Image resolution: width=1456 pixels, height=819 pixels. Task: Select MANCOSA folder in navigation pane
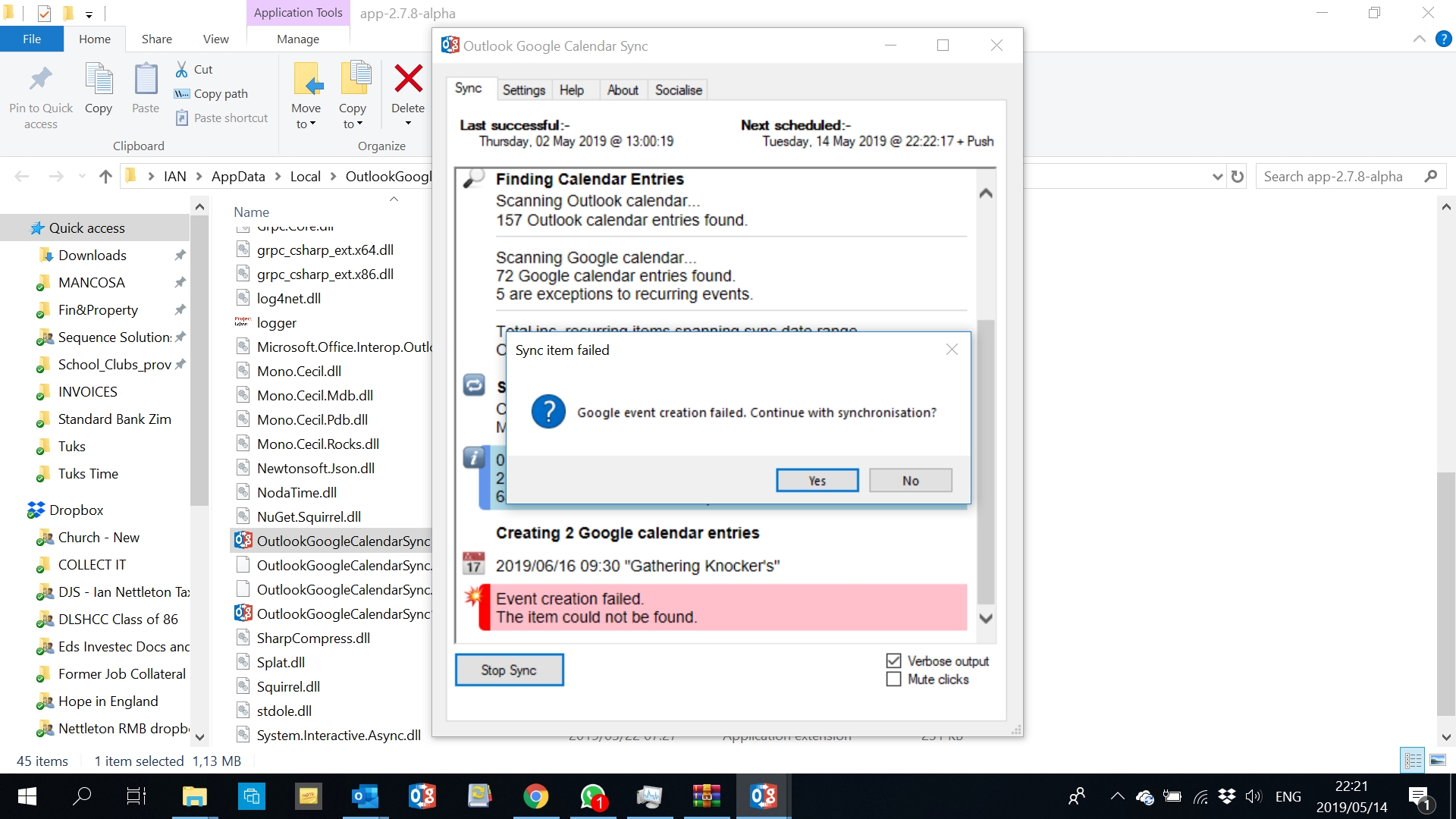(x=92, y=282)
